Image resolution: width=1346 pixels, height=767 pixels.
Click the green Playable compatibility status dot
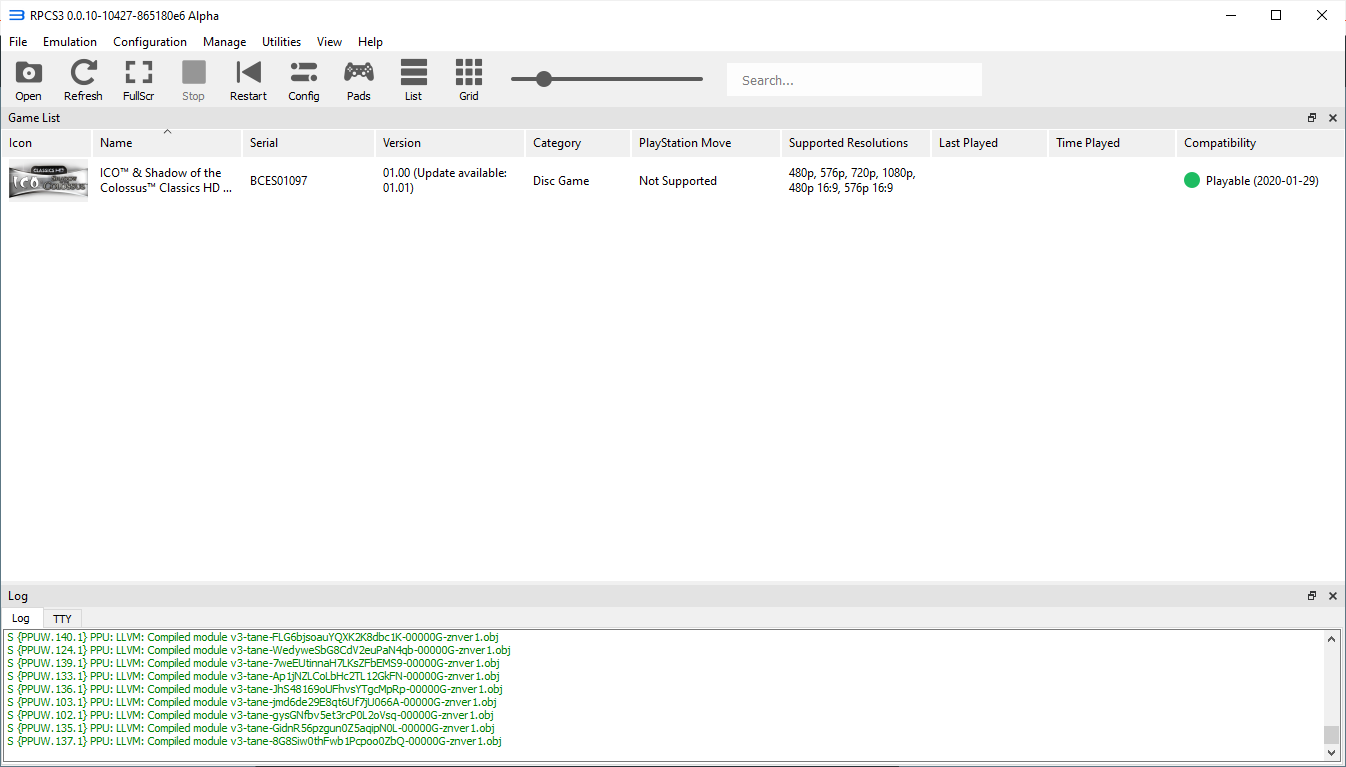[1192, 181]
